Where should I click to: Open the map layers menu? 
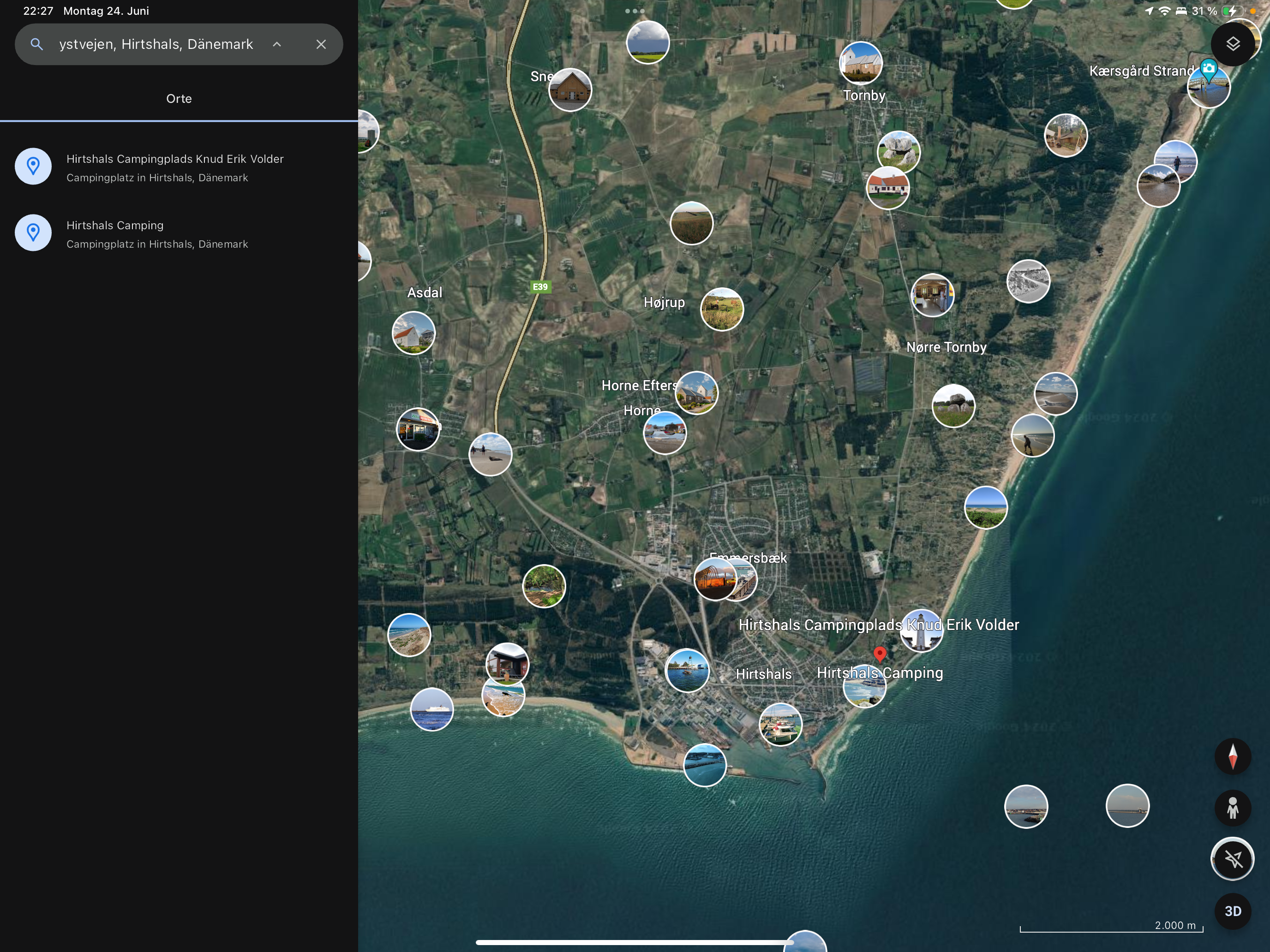1232,44
